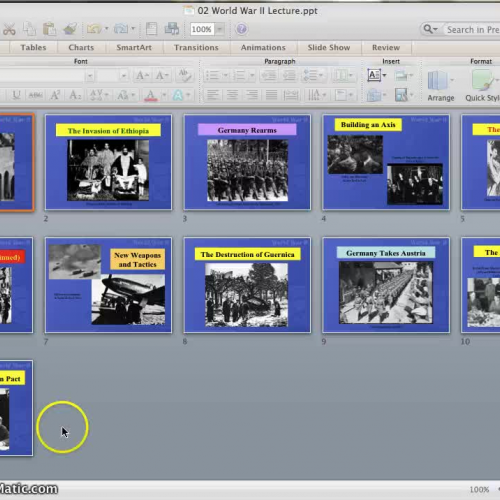This screenshot has height=500, width=500.
Task: Open the font size dropdown arrow
Action: [x=124, y=76]
